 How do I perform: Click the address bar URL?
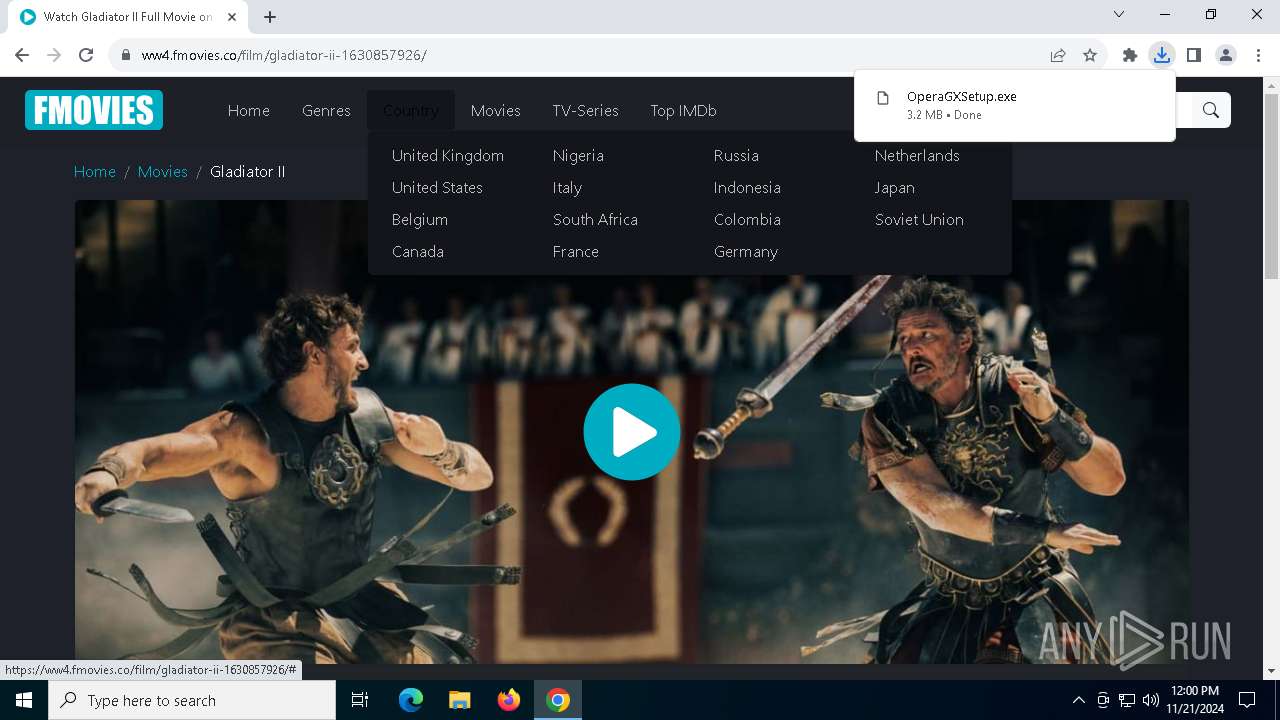pyautogui.click(x=284, y=55)
